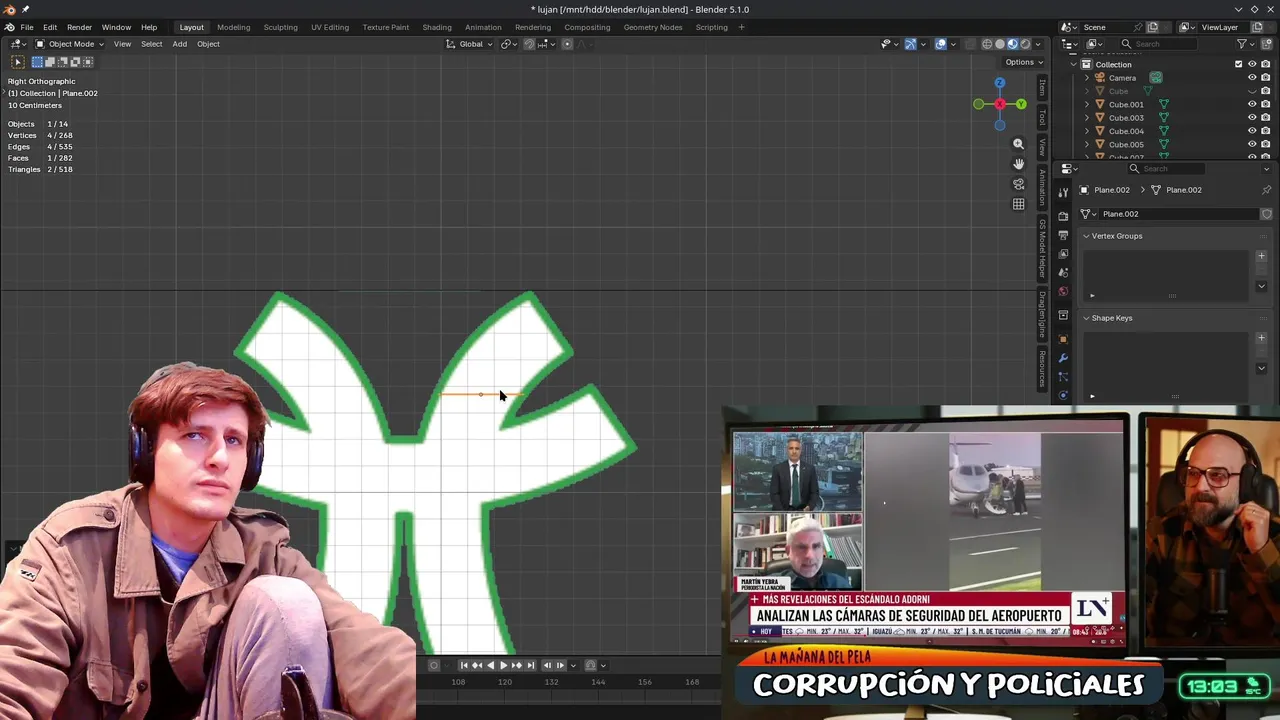The height and width of the screenshot is (720, 1280).
Task: Disable Cube.004 in renders via camera icon
Action: point(1265,131)
